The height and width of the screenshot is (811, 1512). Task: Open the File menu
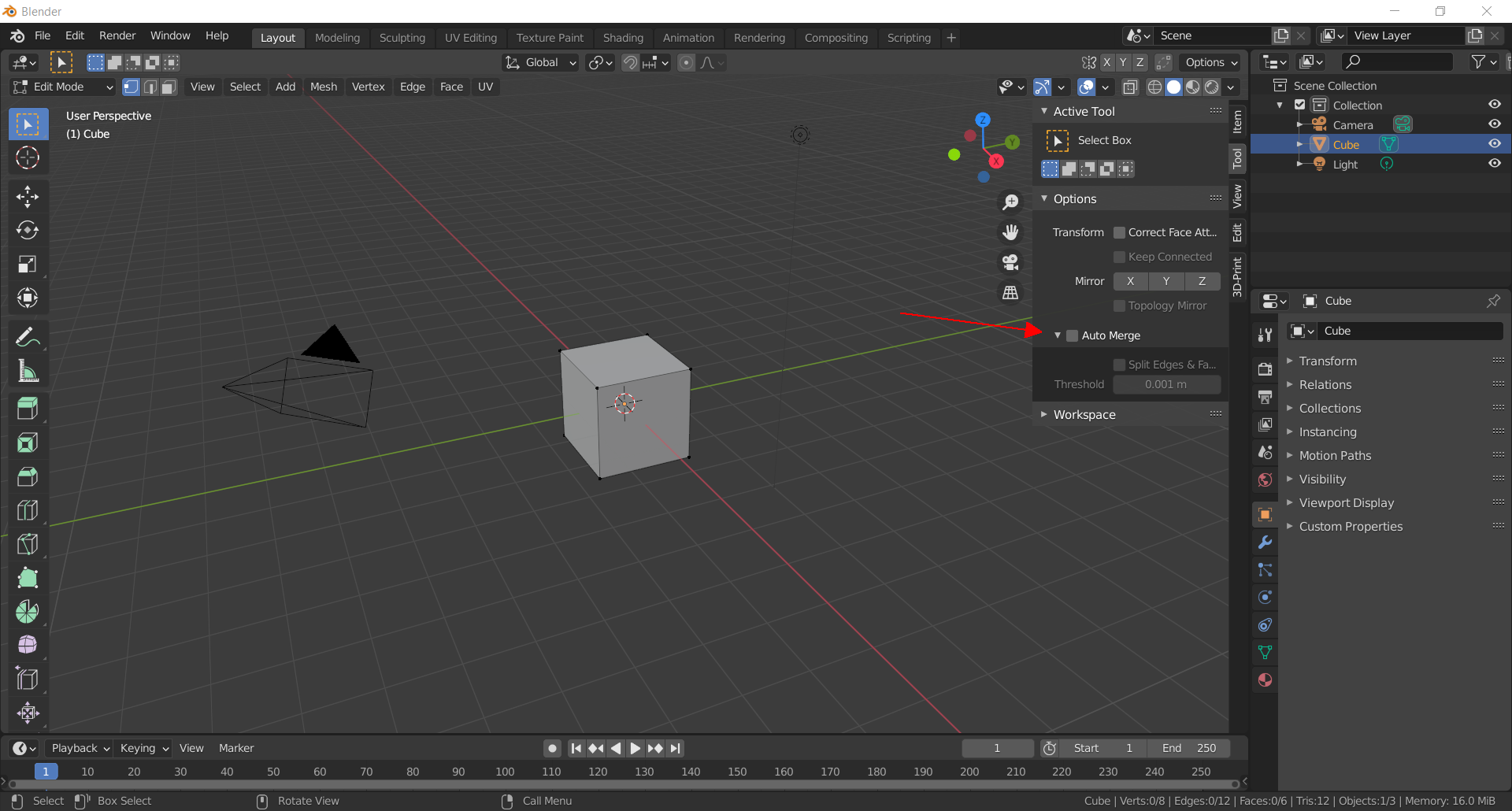click(43, 35)
